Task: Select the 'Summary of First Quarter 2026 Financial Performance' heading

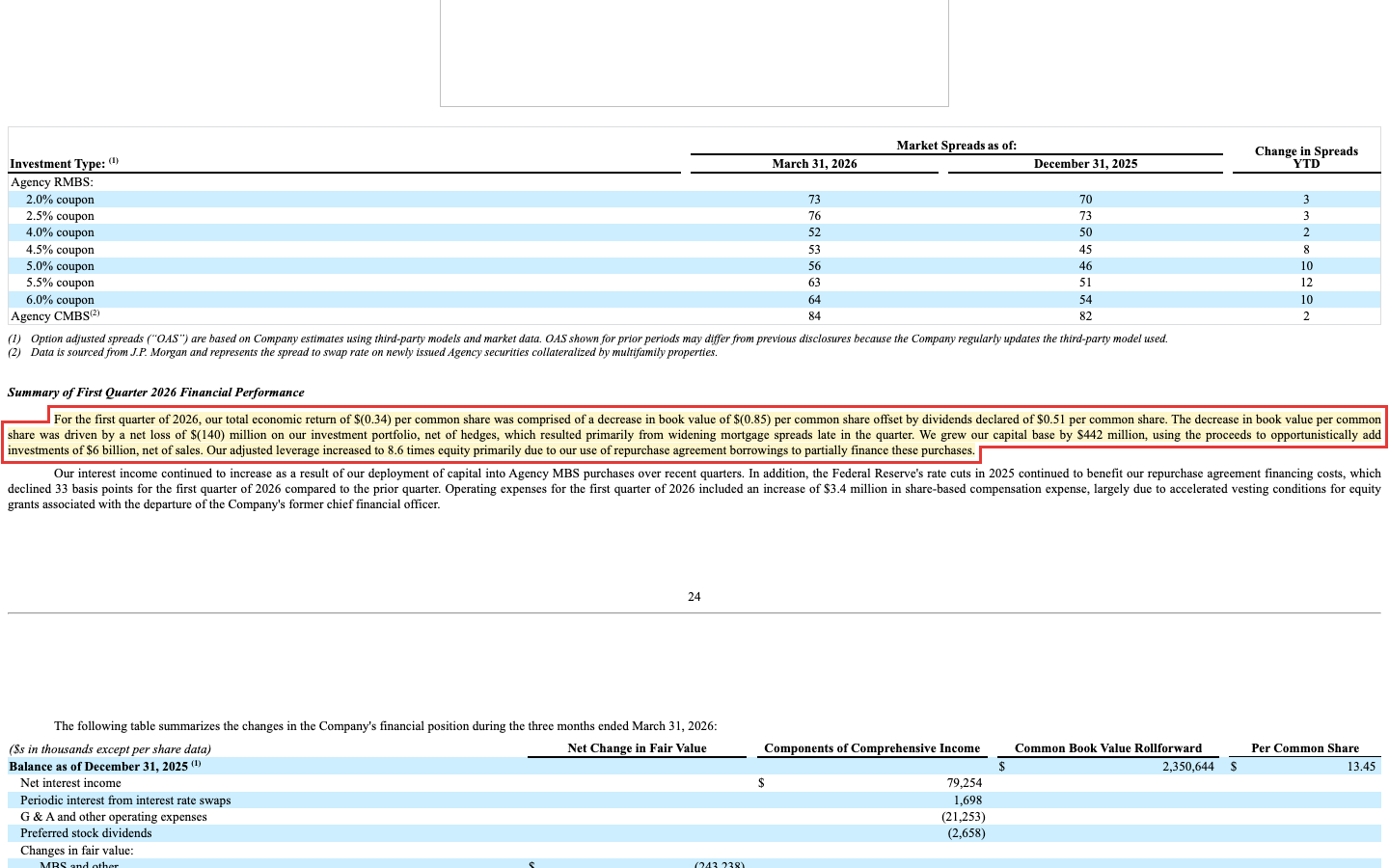Action: (156, 393)
